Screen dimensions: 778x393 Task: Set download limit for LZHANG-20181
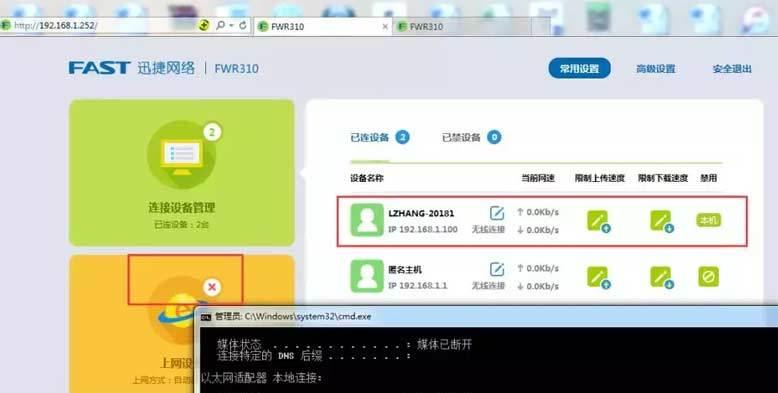pyautogui.click(x=662, y=221)
